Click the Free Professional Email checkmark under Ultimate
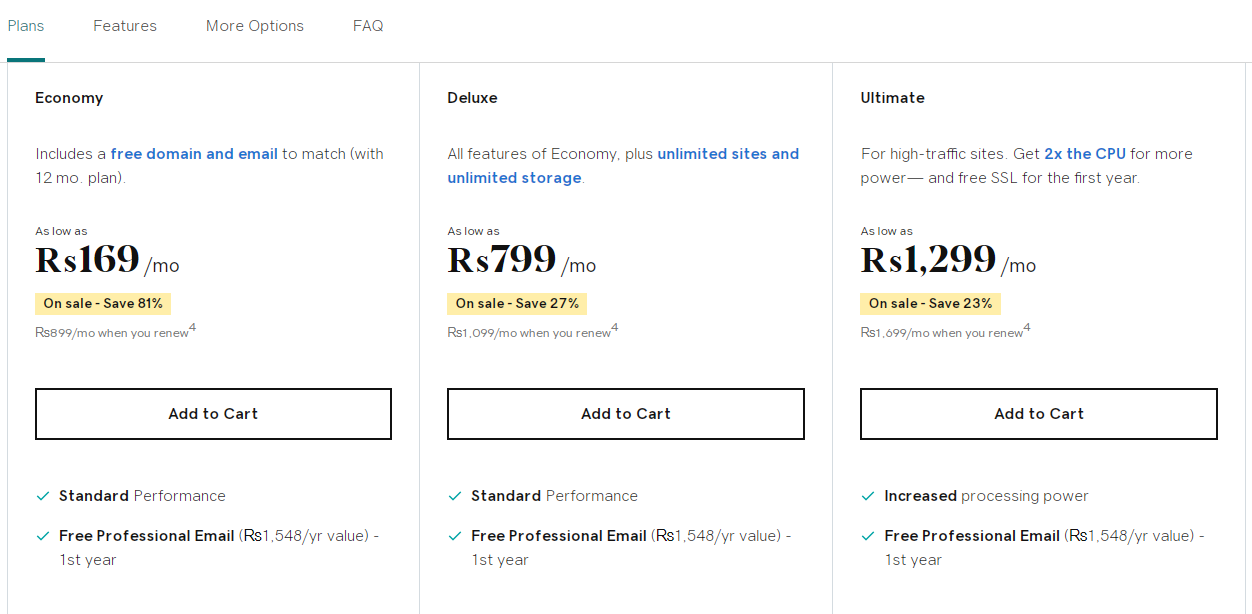This screenshot has height=614, width=1252. [868, 536]
